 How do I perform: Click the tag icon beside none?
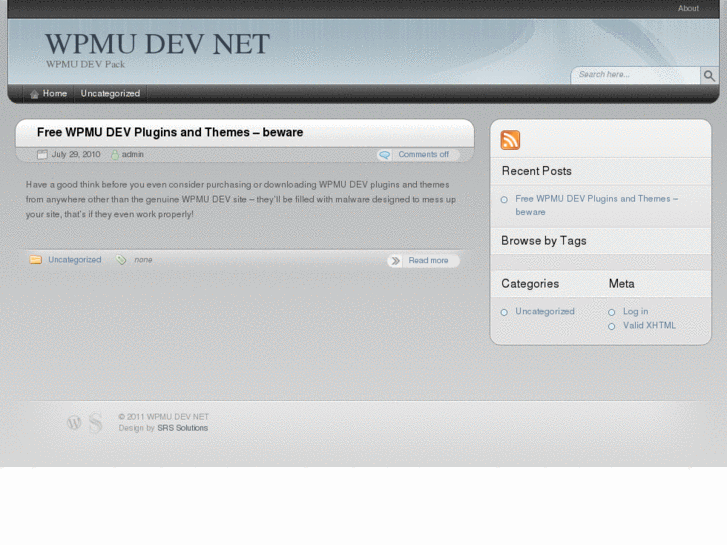tap(121, 260)
